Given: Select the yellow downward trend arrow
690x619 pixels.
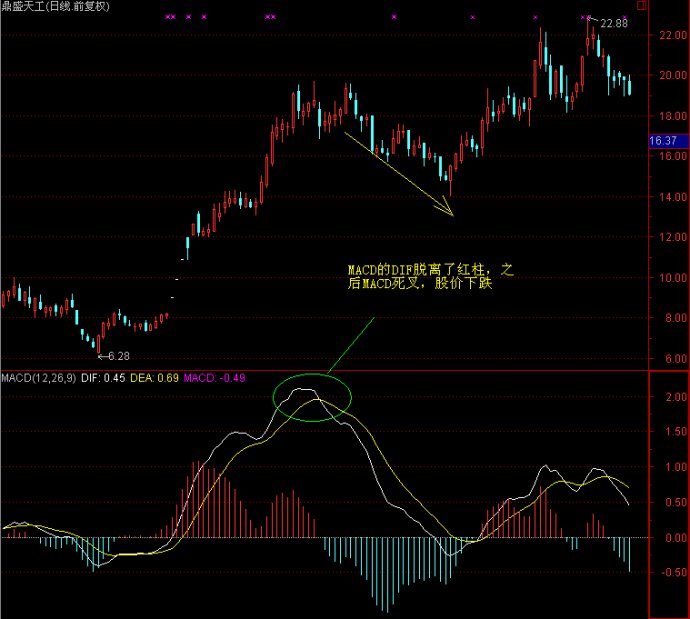Looking at the screenshot, I should point(398,172).
